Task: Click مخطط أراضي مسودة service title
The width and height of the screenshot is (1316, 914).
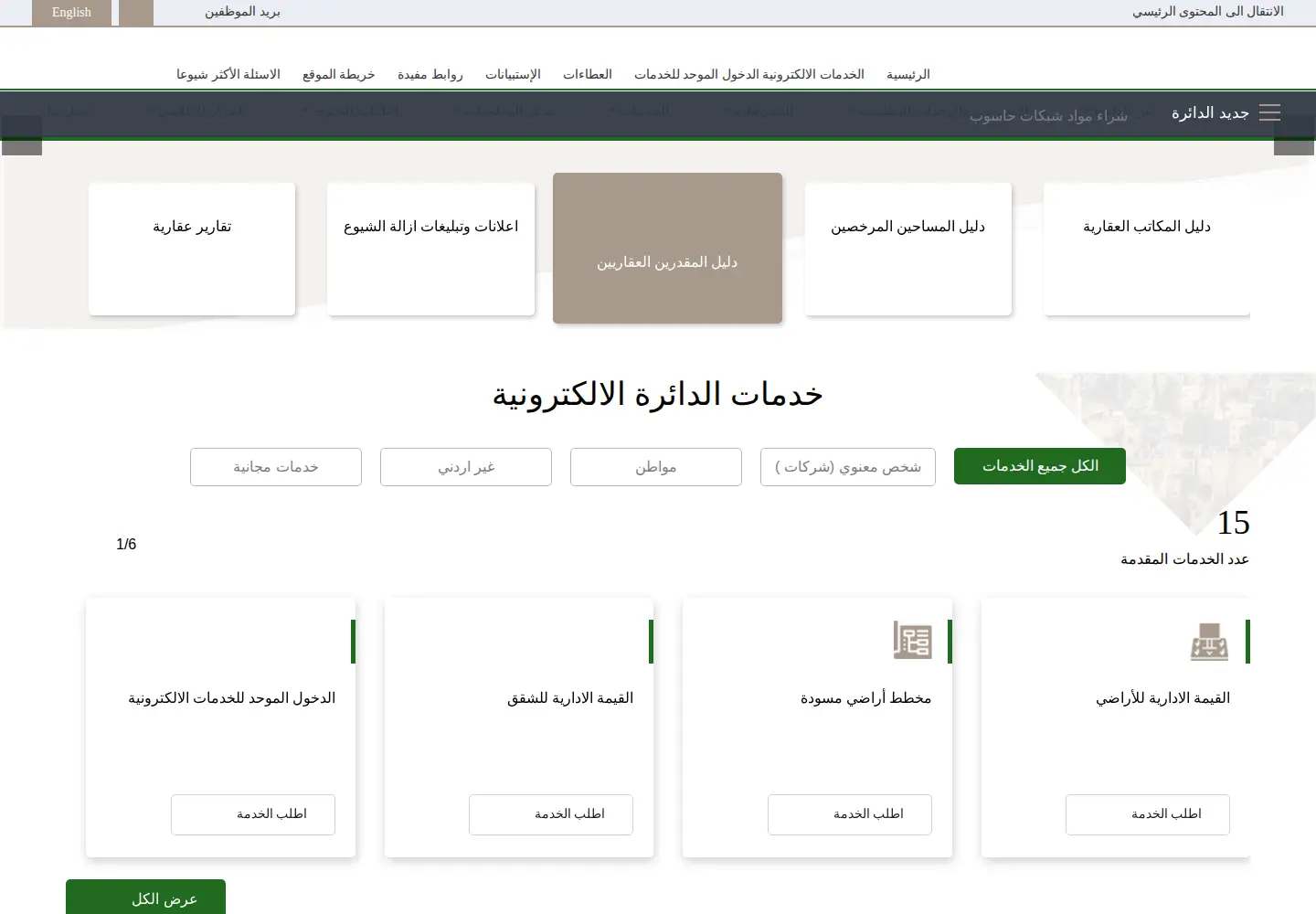Action: 865,698
